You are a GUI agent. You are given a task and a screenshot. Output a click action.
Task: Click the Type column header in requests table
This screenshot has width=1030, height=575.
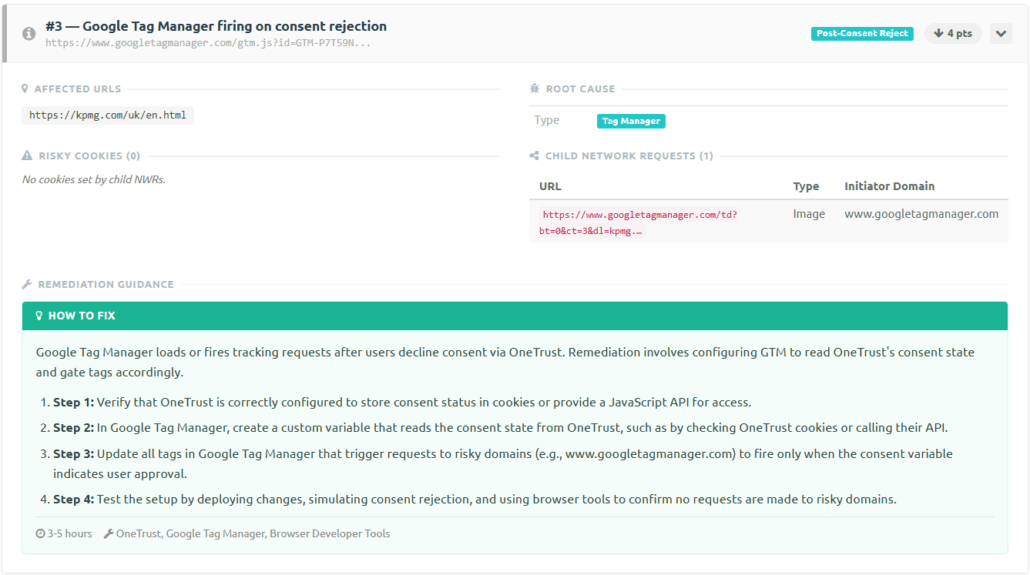pyautogui.click(x=806, y=186)
